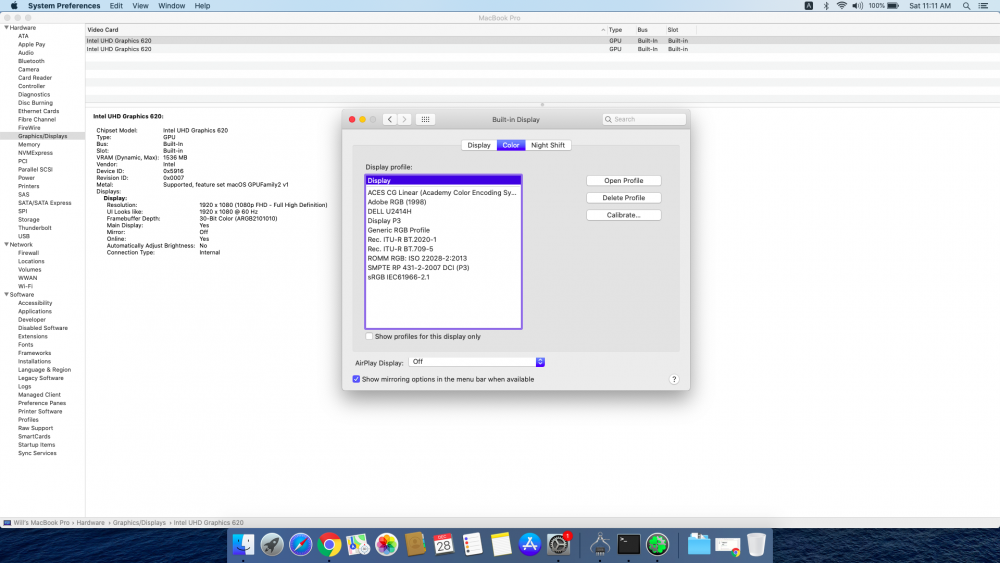Collapse the Network section in sidebar
Screen dimensions: 1000x563
tap(6, 244)
